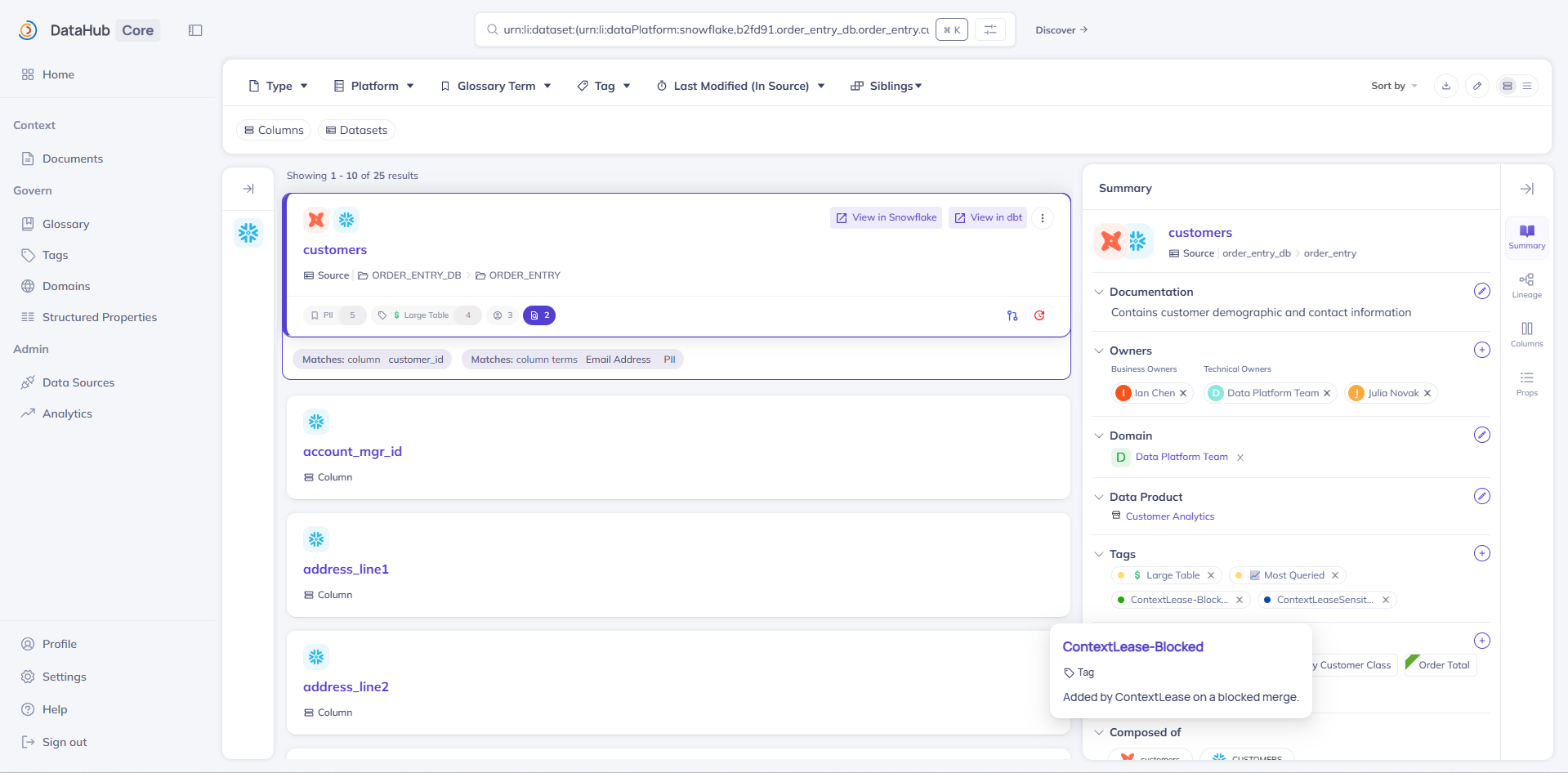Viewport: 1568px width, 773px height.
Task: Edit the Domain section
Action: [x=1482, y=435]
